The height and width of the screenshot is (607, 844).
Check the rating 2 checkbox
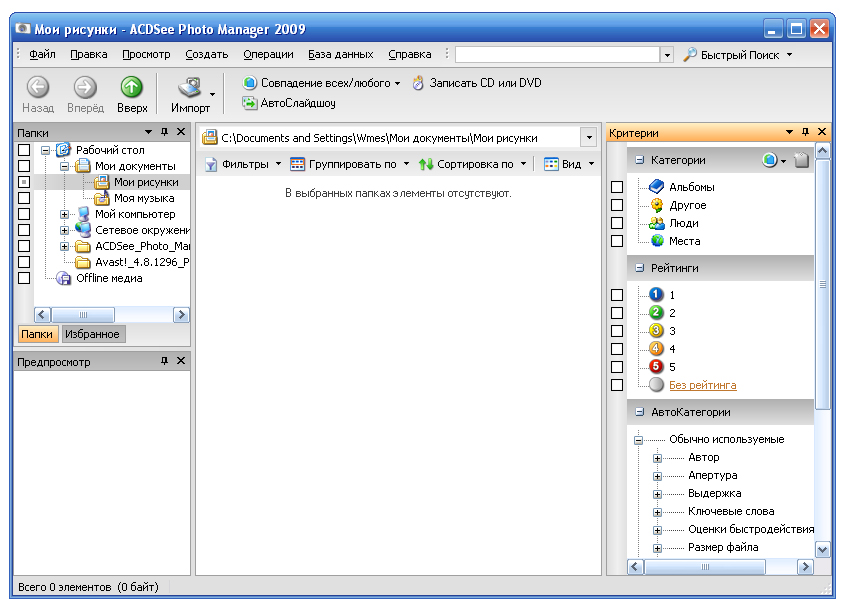pyautogui.click(x=617, y=313)
